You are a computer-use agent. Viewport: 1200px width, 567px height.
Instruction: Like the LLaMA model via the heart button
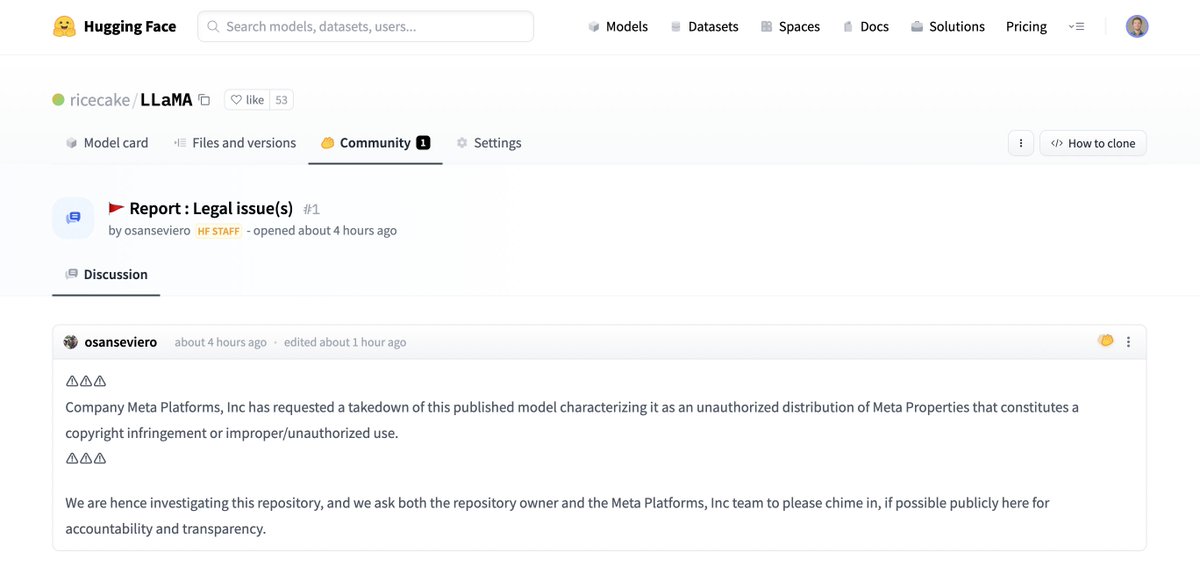coord(247,100)
